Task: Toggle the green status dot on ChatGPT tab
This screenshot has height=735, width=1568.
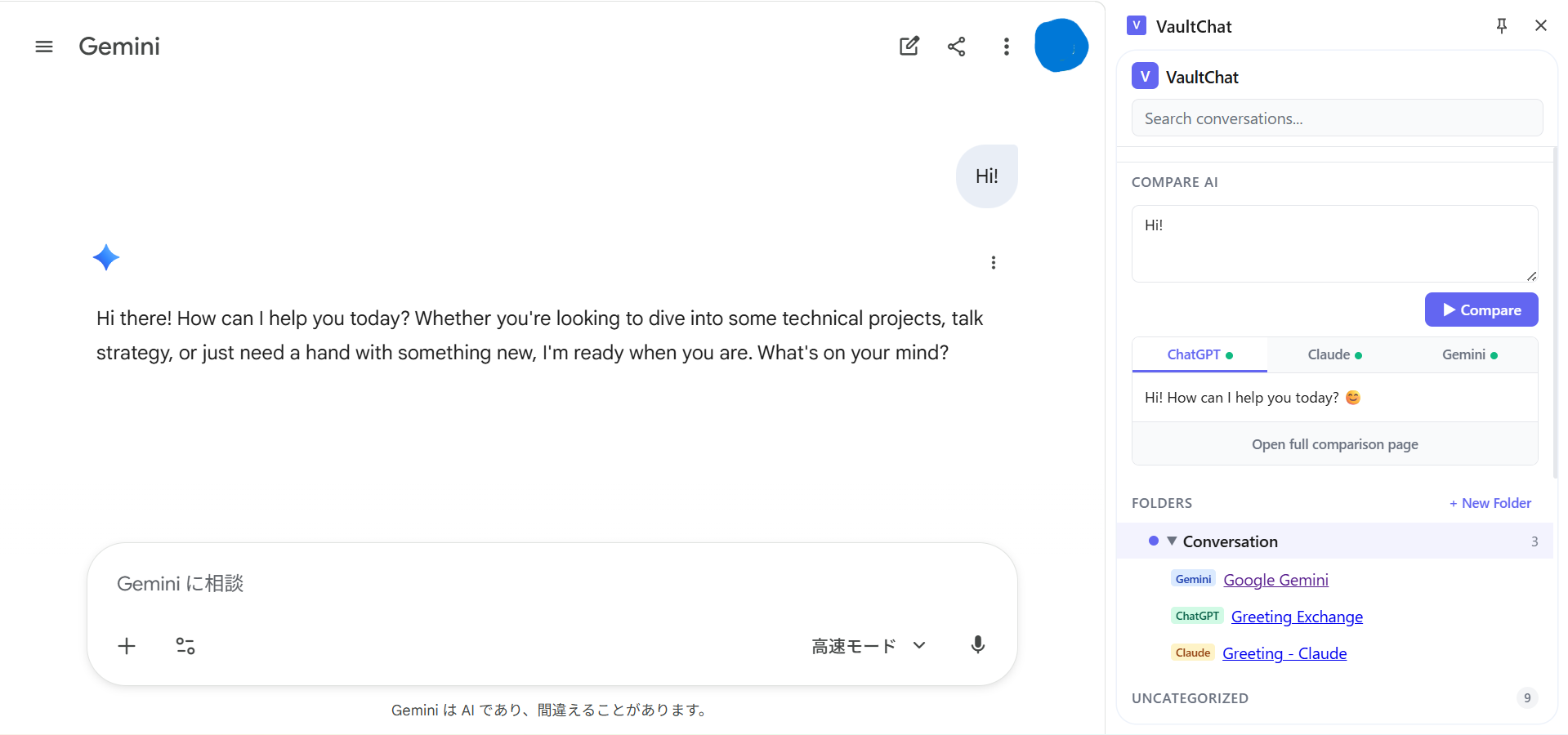Action: 1231,354
